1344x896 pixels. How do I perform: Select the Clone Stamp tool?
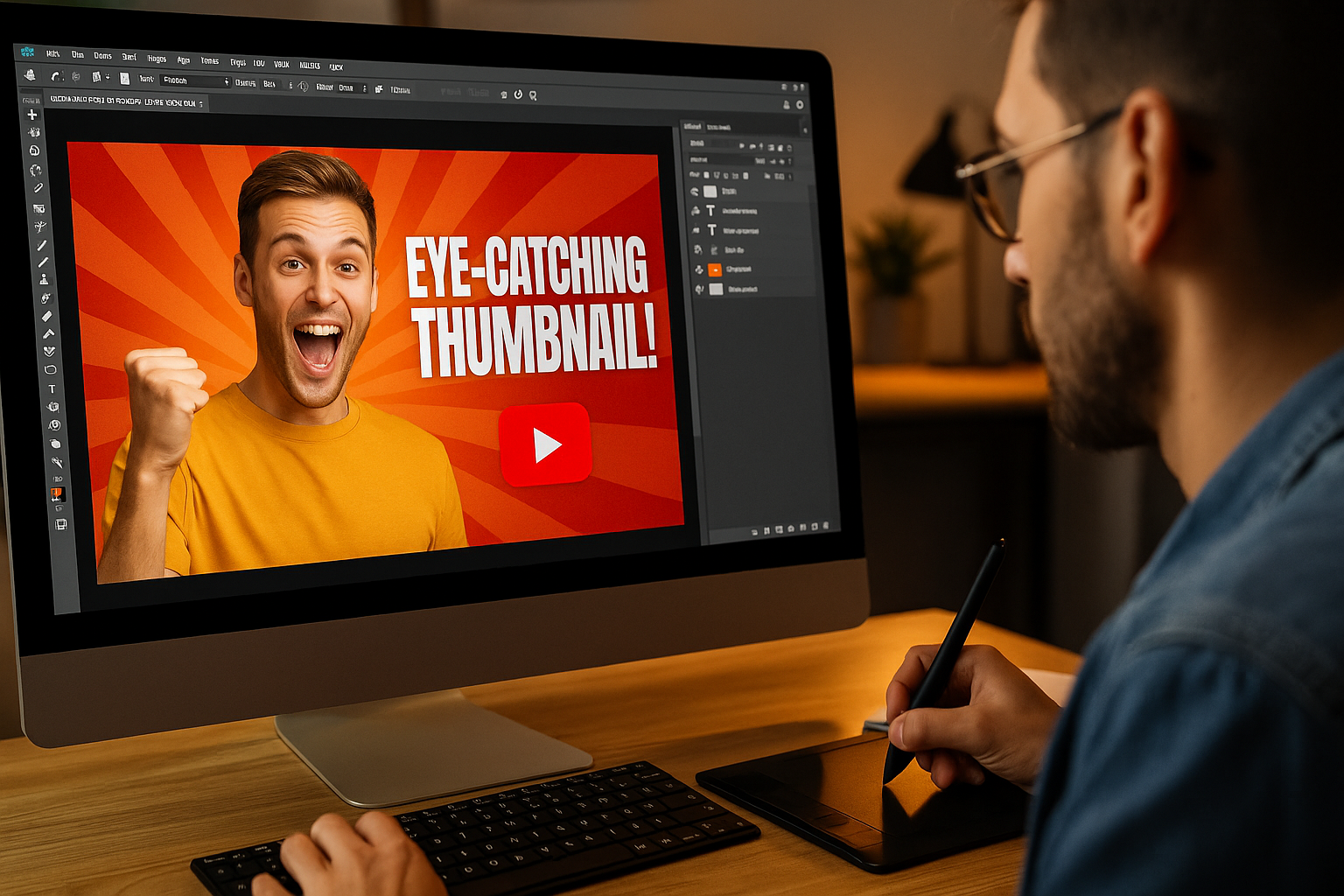(44, 279)
